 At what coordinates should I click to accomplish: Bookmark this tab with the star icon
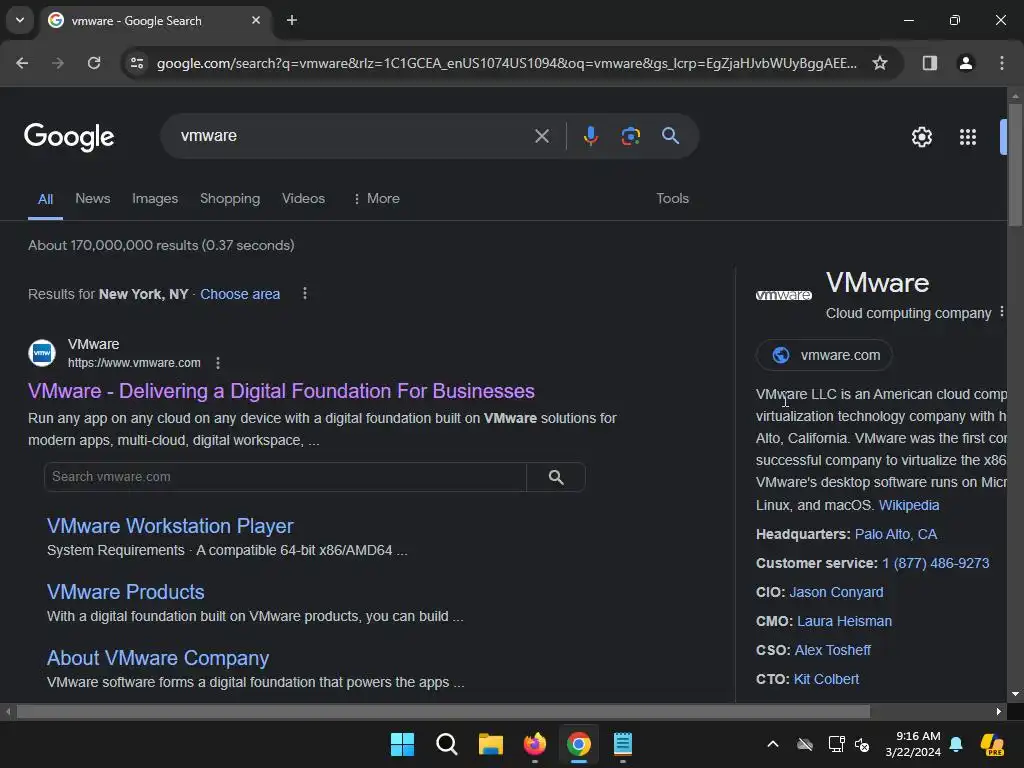(880, 63)
